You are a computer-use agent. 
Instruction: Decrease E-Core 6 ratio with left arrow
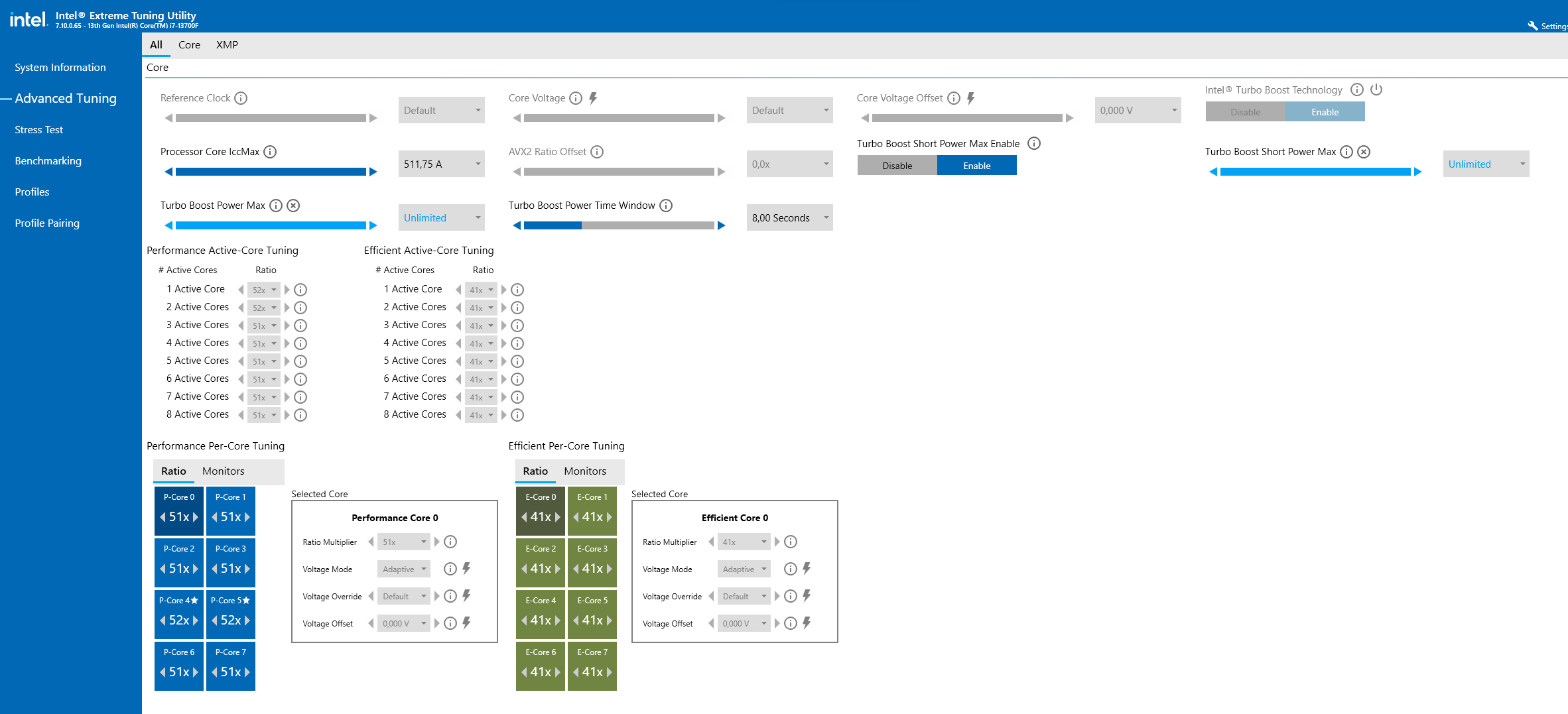click(524, 672)
